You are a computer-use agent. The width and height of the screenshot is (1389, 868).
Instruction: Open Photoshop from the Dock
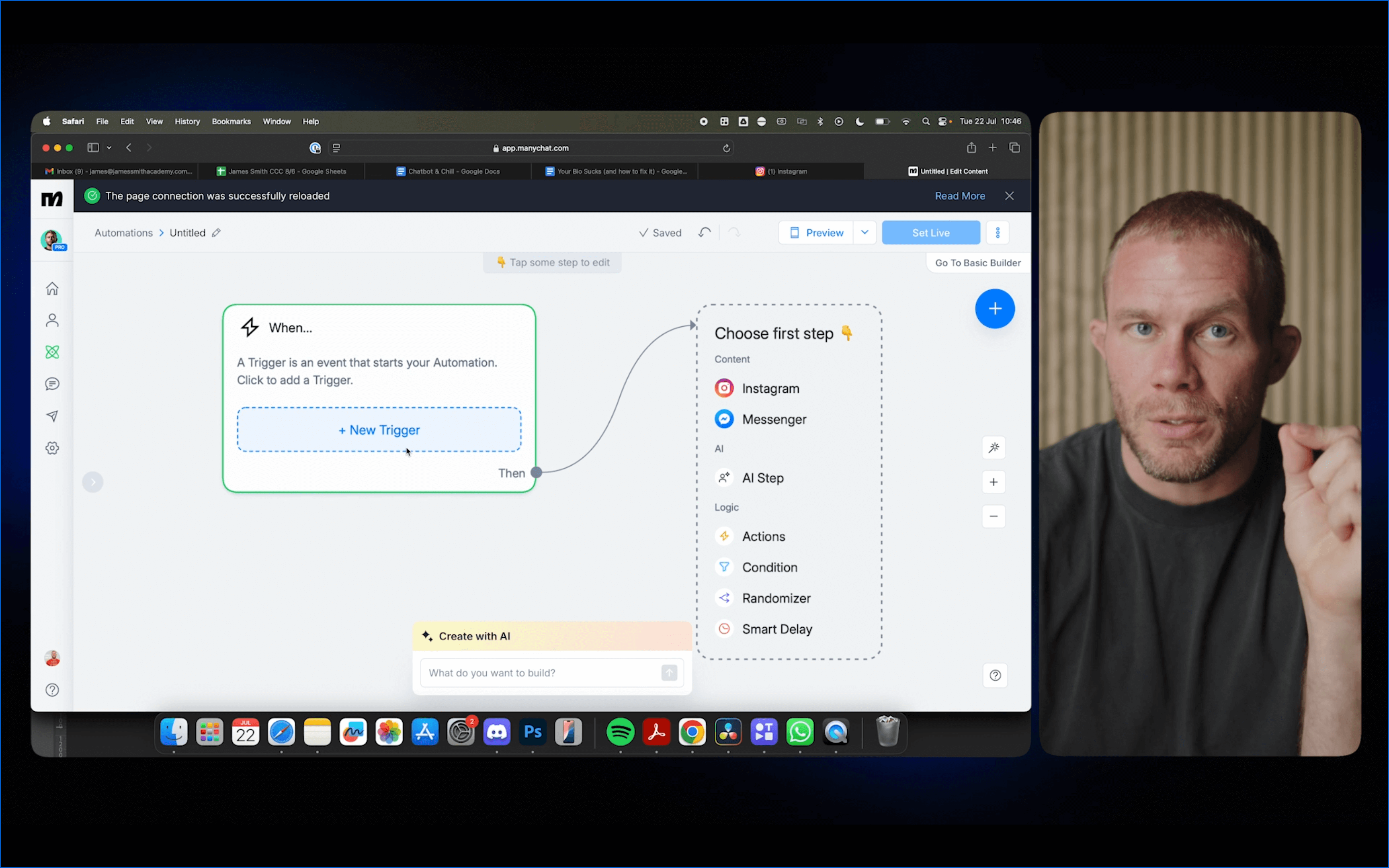point(533,732)
